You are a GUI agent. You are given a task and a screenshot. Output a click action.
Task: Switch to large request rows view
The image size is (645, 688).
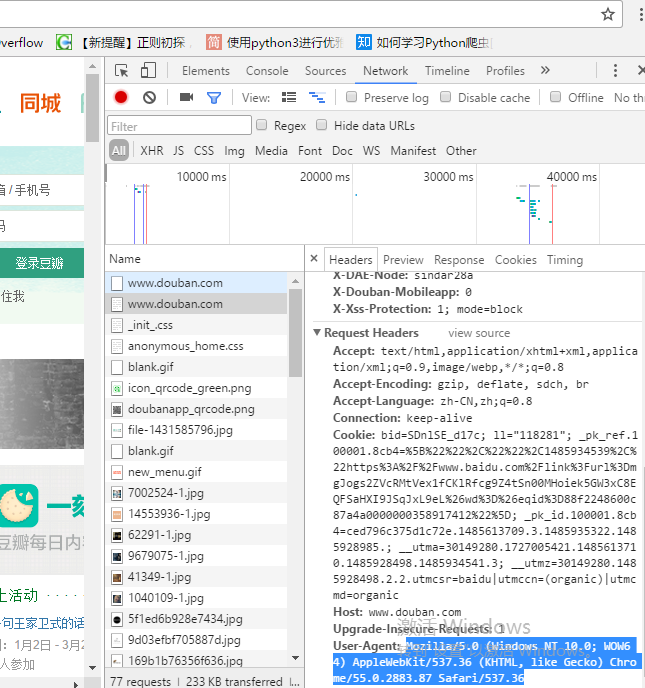[x=289, y=97]
